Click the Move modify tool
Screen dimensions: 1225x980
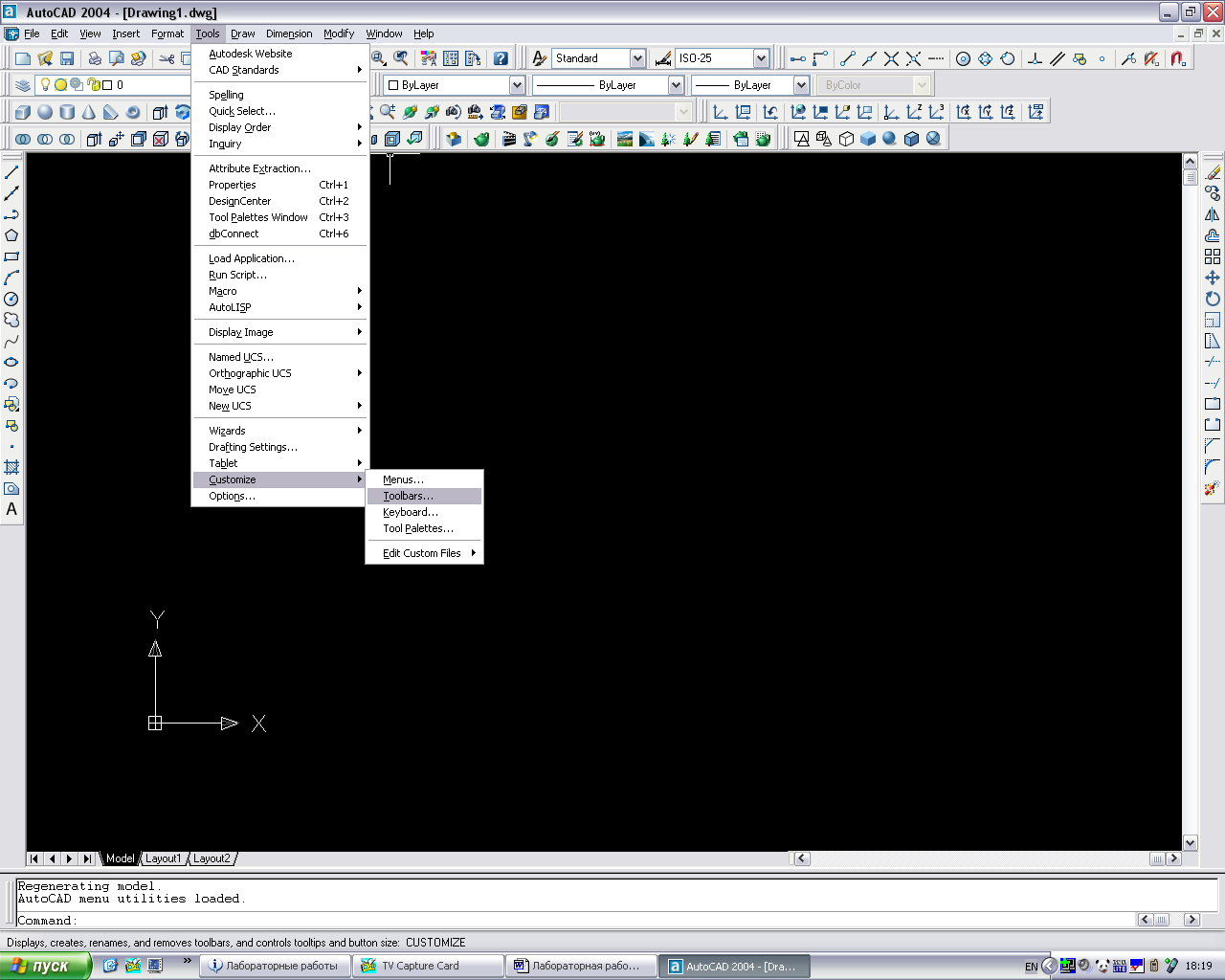tap(1213, 278)
